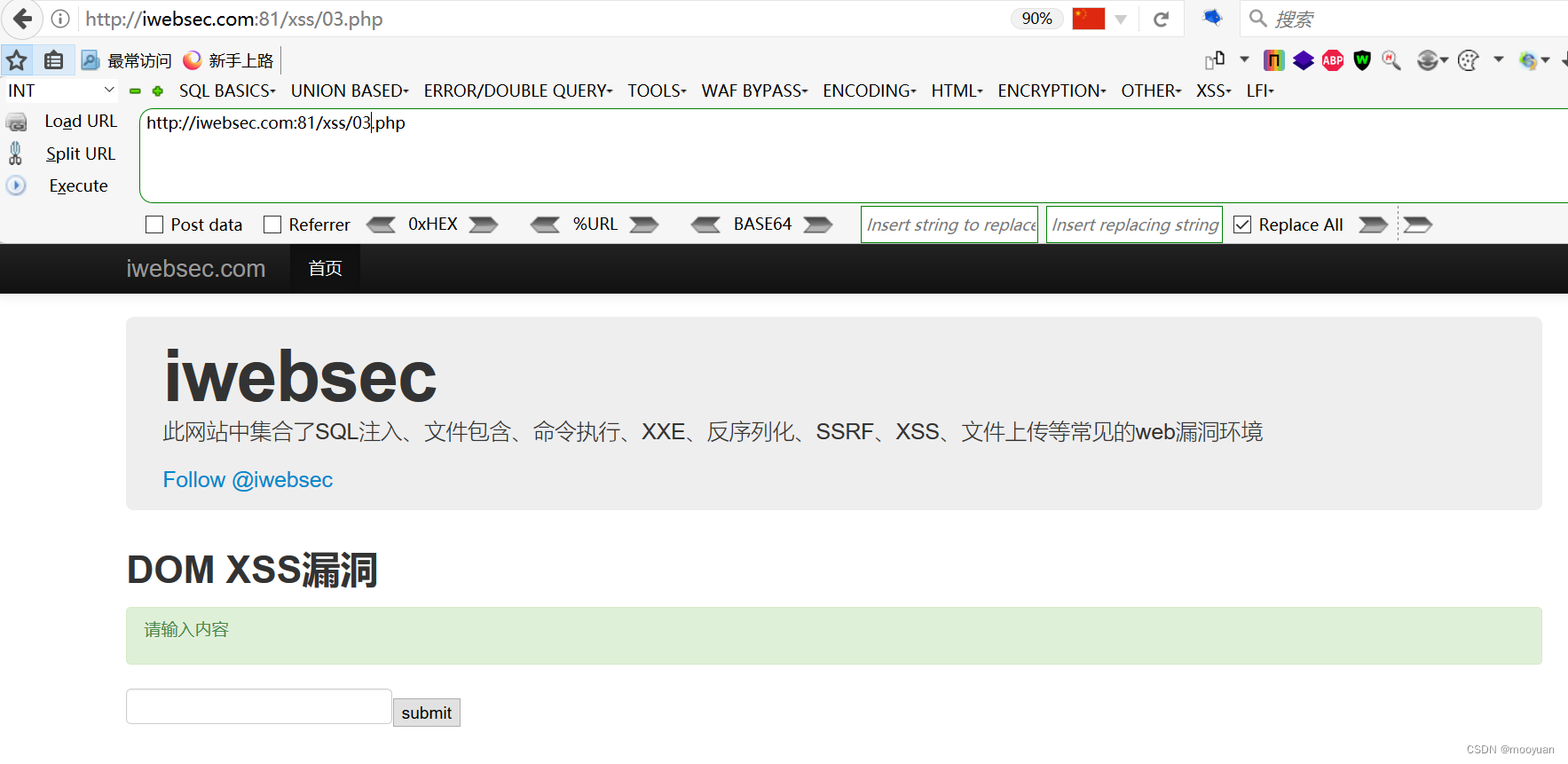Click the Chinese flag icon in address bar
Screen dimensions: 1568x764
pyautogui.click(x=1088, y=19)
